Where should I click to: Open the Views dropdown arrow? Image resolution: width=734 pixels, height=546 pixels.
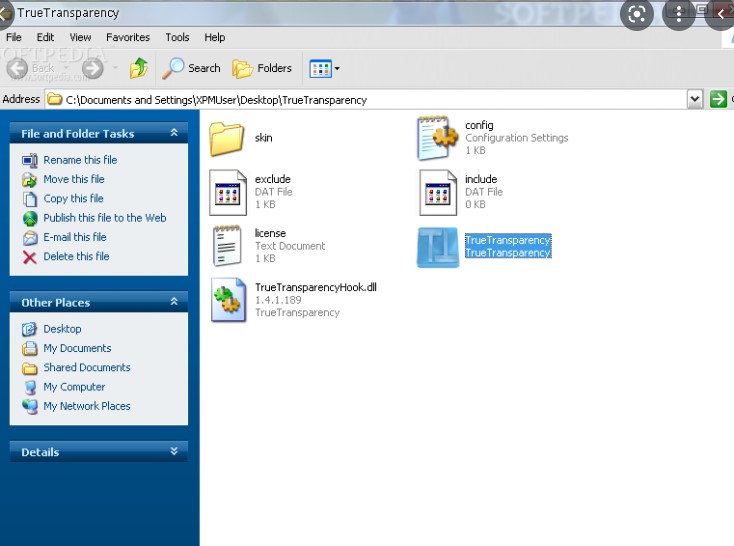point(337,69)
